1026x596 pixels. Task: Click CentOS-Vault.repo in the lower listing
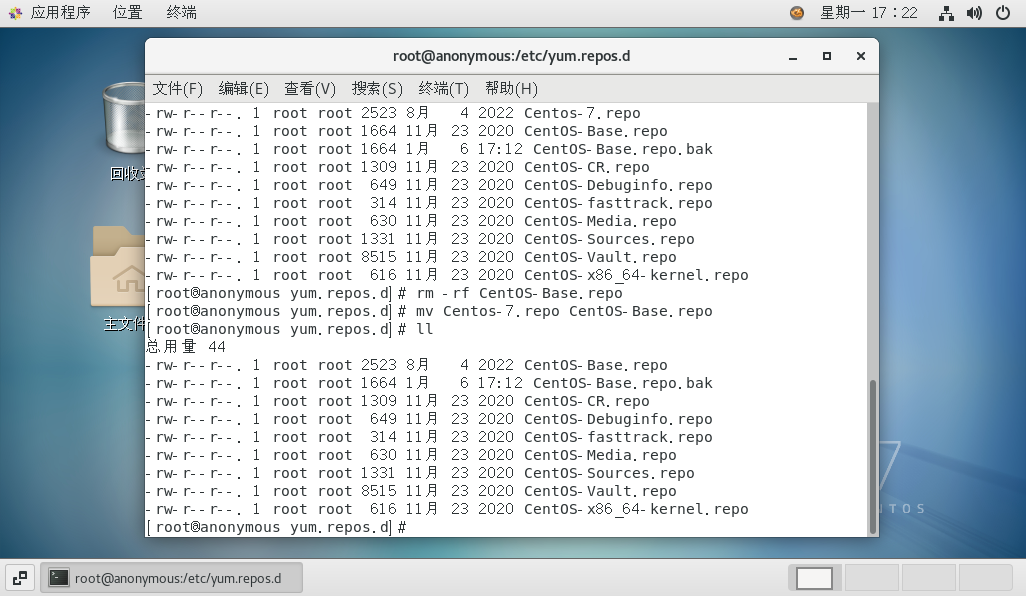tap(601, 491)
